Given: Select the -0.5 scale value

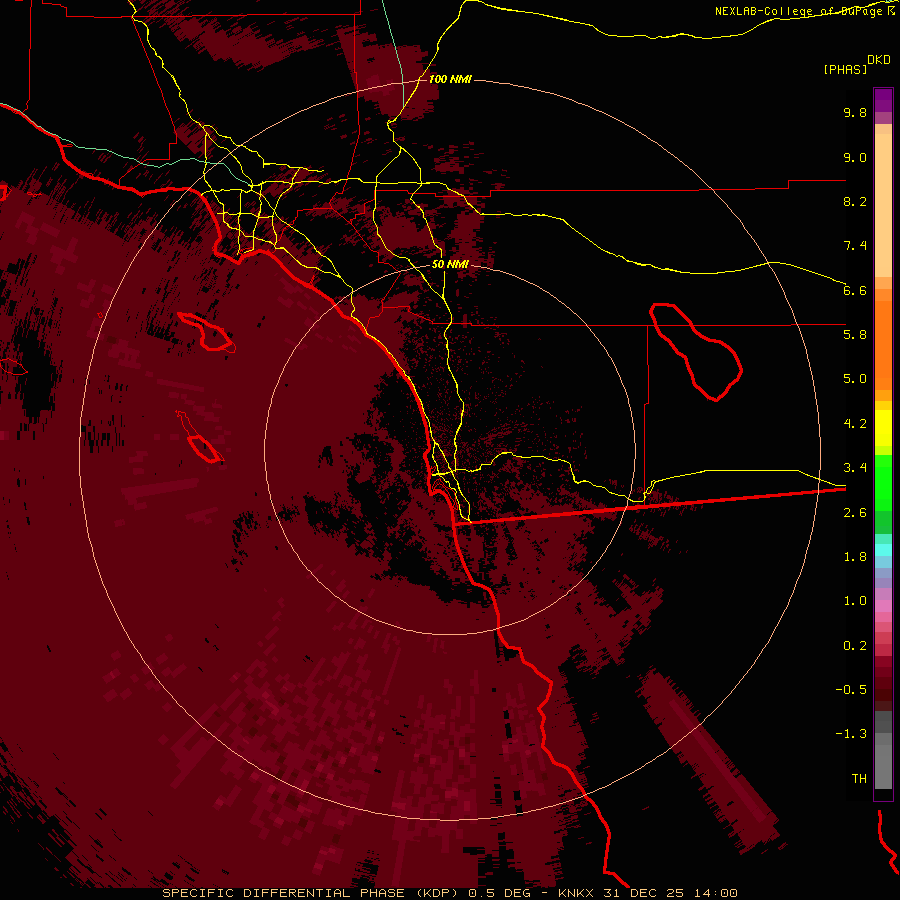Looking at the screenshot, I should [x=851, y=690].
